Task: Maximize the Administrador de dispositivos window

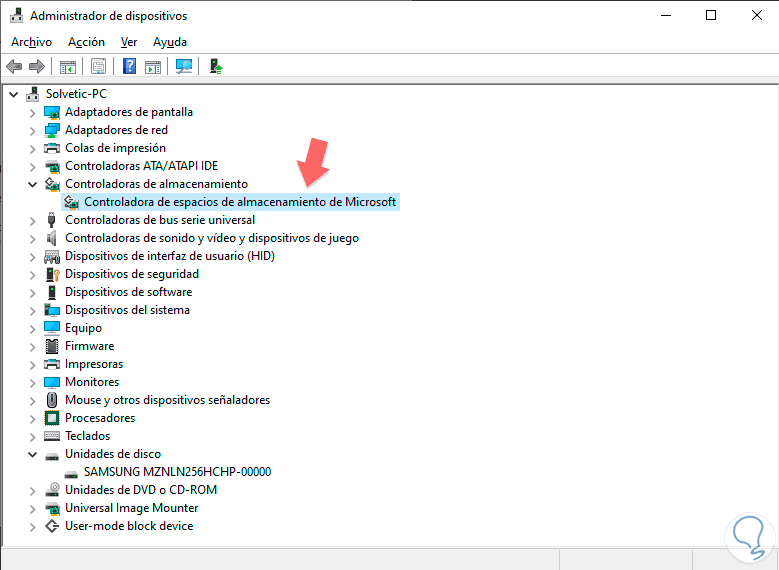Action: click(711, 15)
